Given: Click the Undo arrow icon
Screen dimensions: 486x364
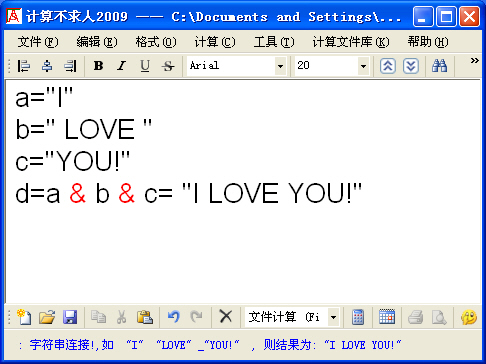Looking at the screenshot, I should coord(173,317).
